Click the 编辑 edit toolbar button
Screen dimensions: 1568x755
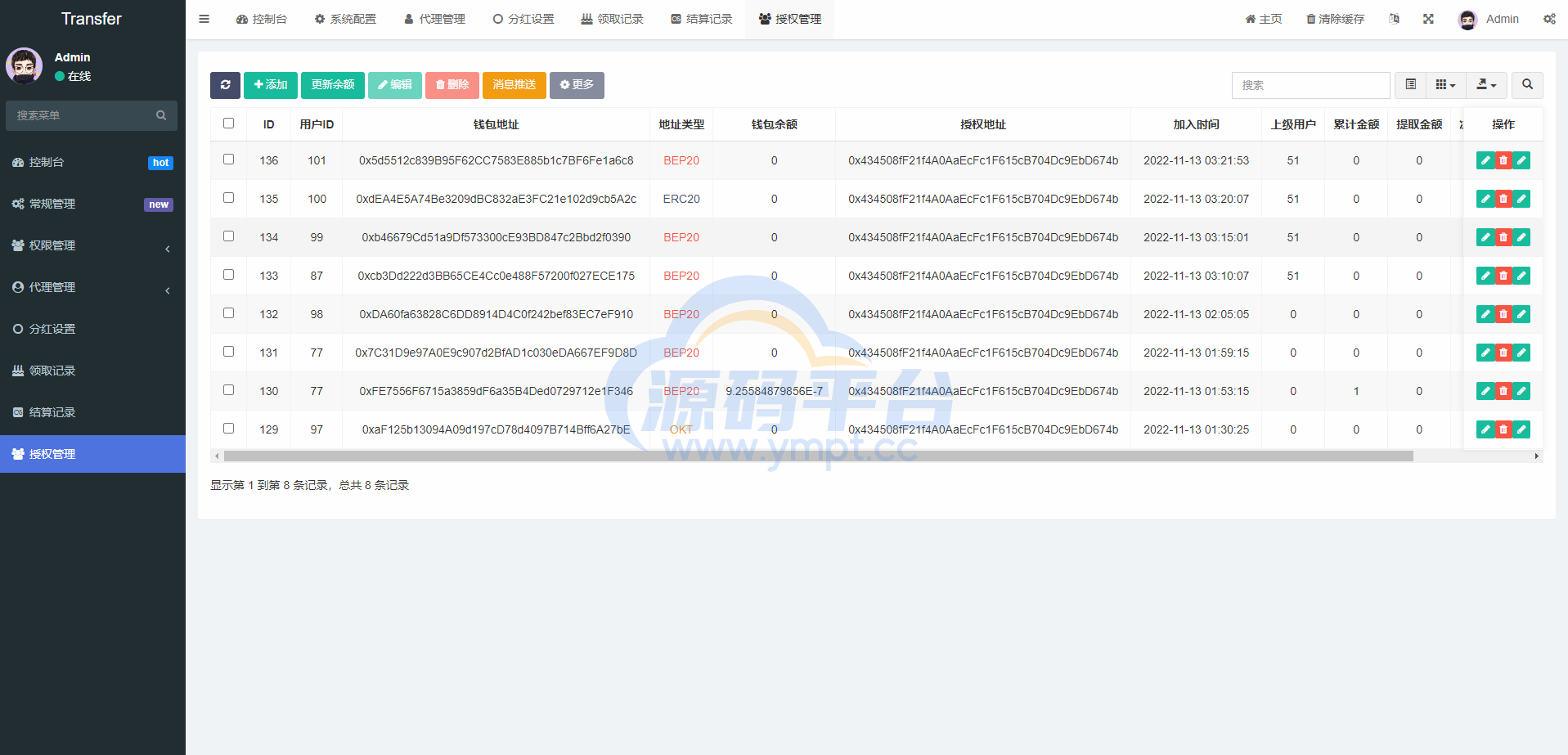(395, 85)
